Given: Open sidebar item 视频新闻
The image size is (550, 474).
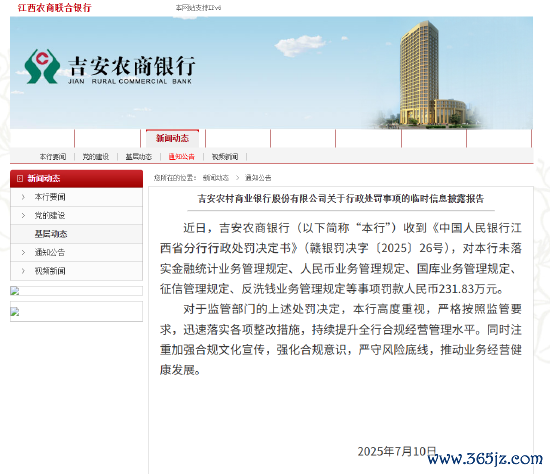Looking at the screenshot, I should [50, 271].
